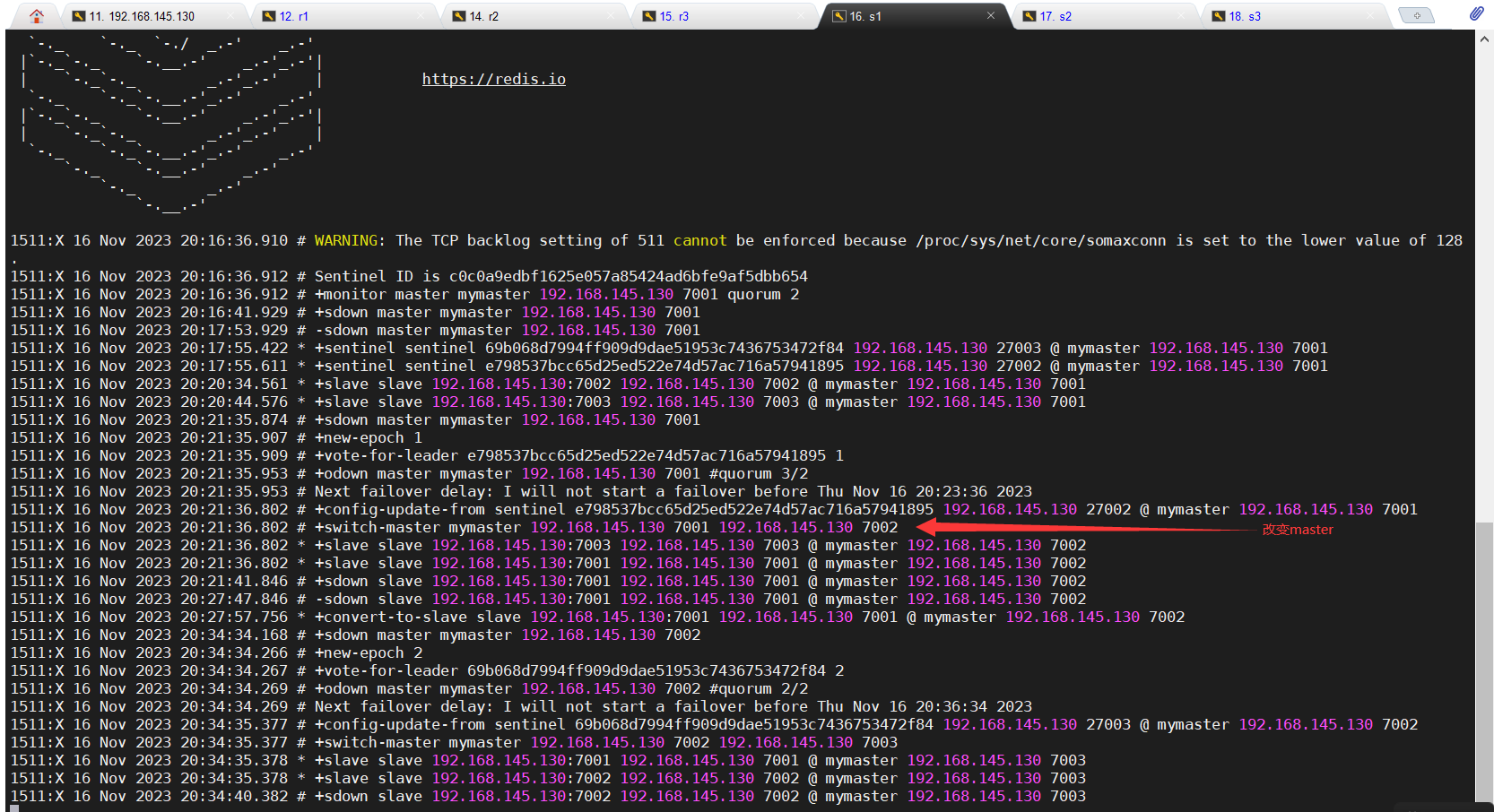Click the session icon on 17. s2 tab
Image resolution: width=1494 pixels, height=812 pixels.
(x=1029, y=16)
